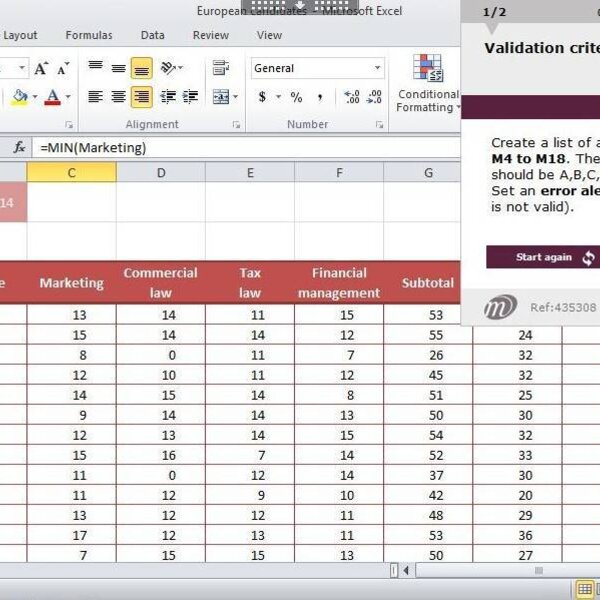600x600 pixels.
Task: Switch to the Data tab
Action: [x=153, y=35]
